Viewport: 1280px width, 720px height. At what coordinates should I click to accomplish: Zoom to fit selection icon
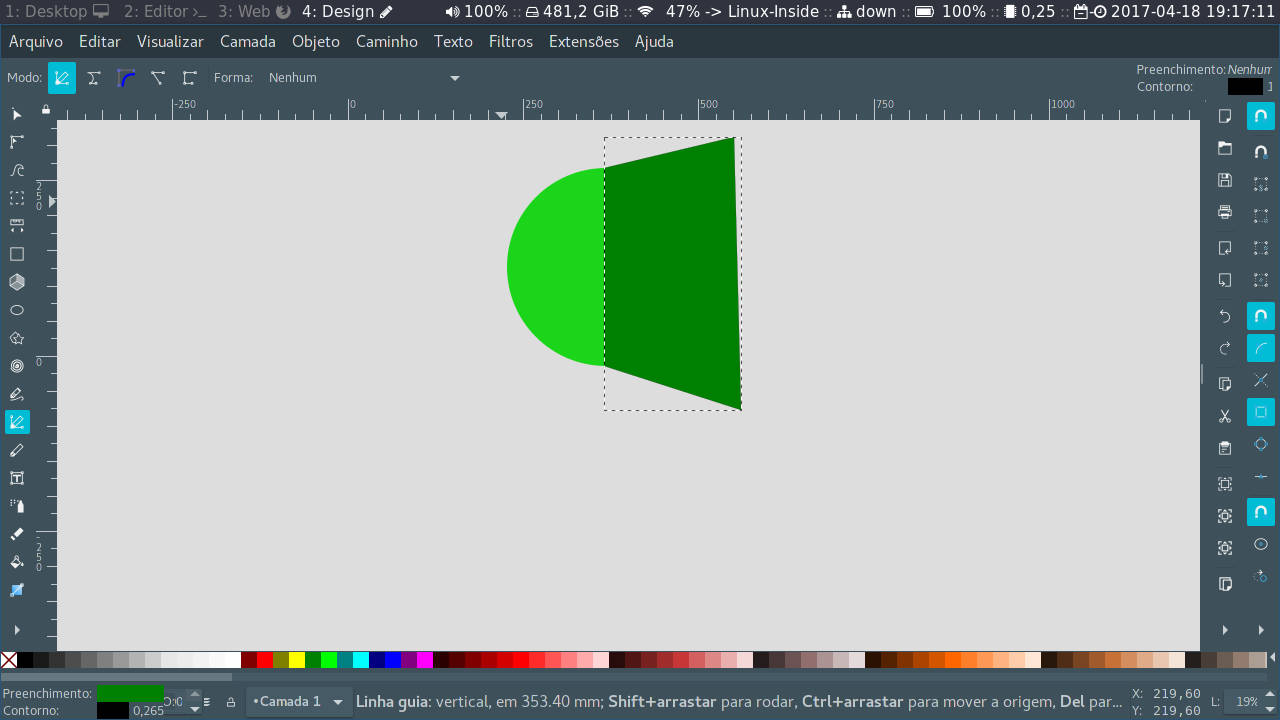(x=1225, y=484)
